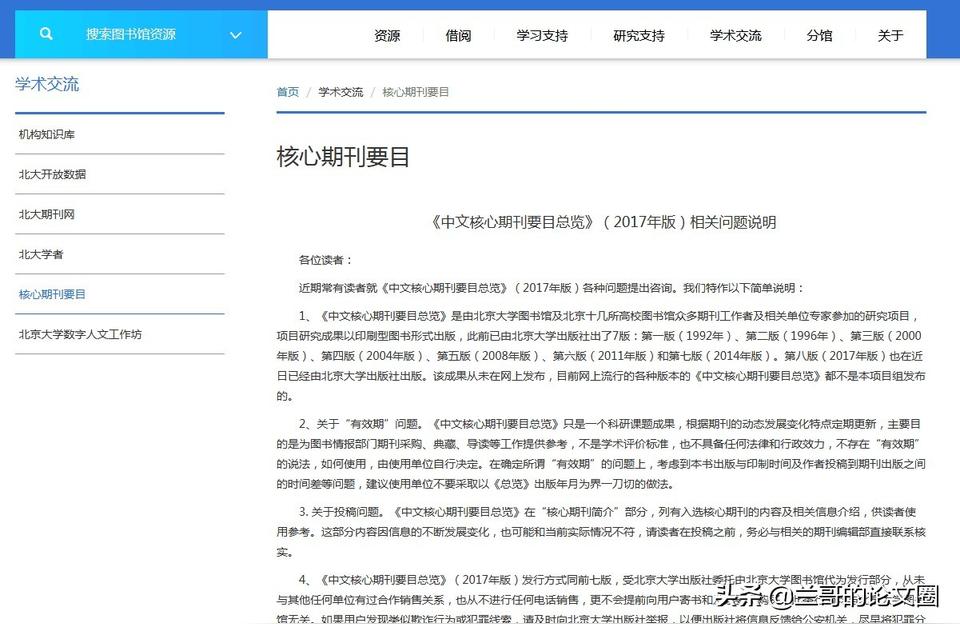Open 北京大学数字人文工作坊 in the sidebar
960x624 pixels.
119,334
